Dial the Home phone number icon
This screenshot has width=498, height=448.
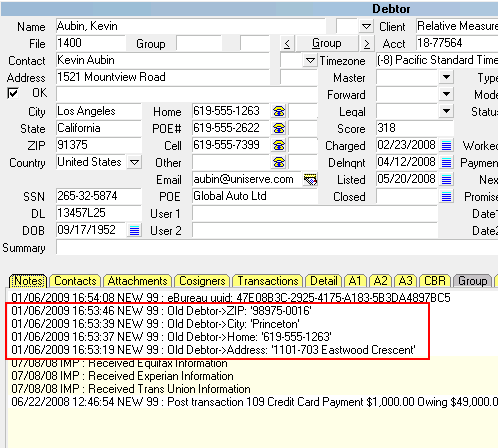coord(279,111)
